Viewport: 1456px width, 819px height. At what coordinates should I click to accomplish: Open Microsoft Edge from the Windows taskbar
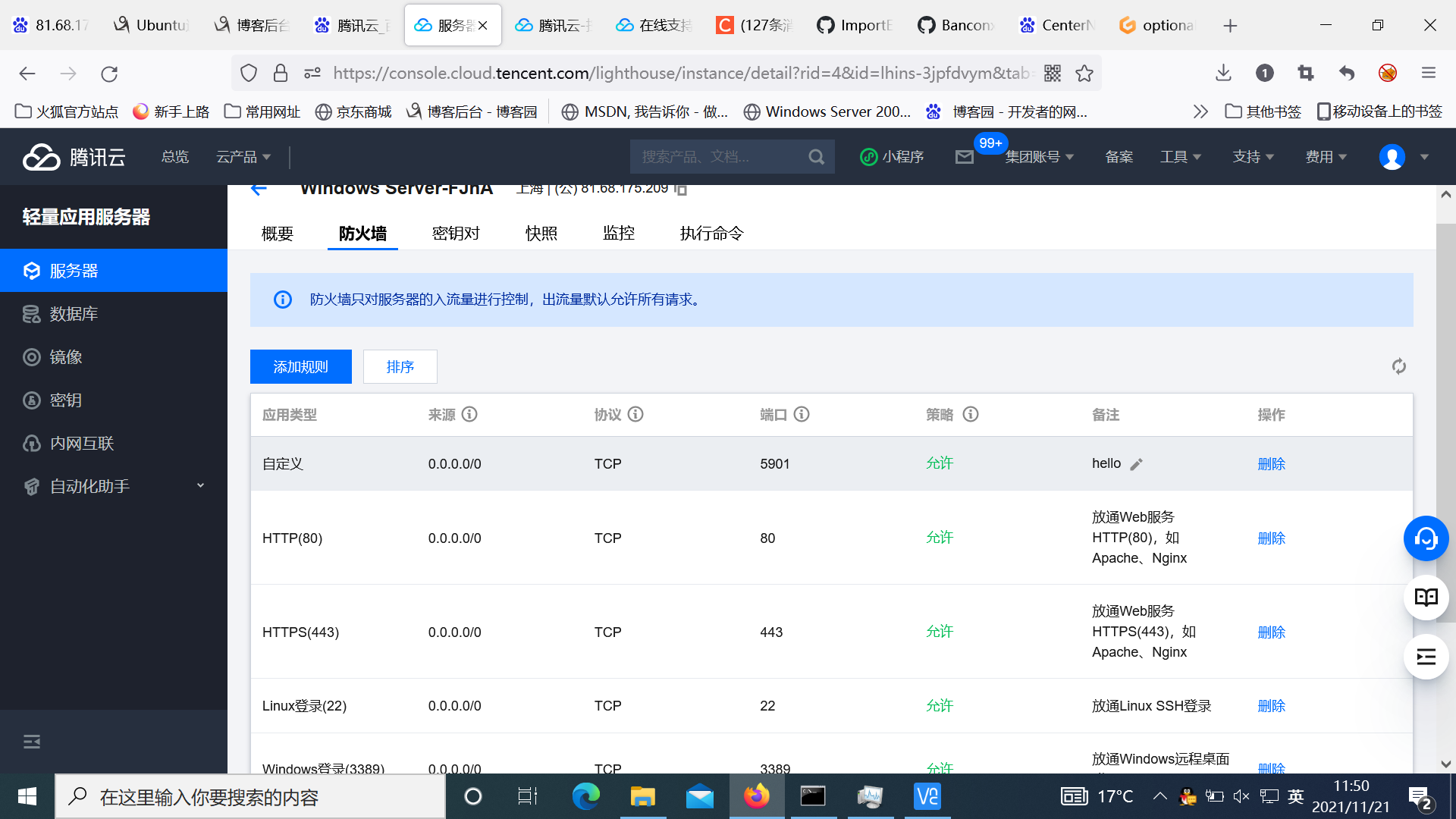click(x=585, y=796)
